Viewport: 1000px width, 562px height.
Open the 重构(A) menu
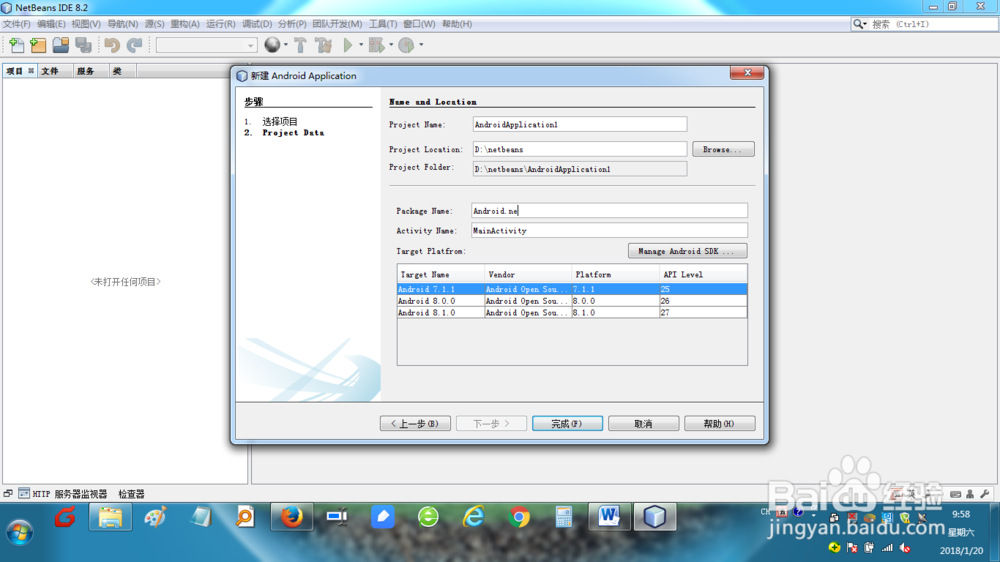coord(184,24)
